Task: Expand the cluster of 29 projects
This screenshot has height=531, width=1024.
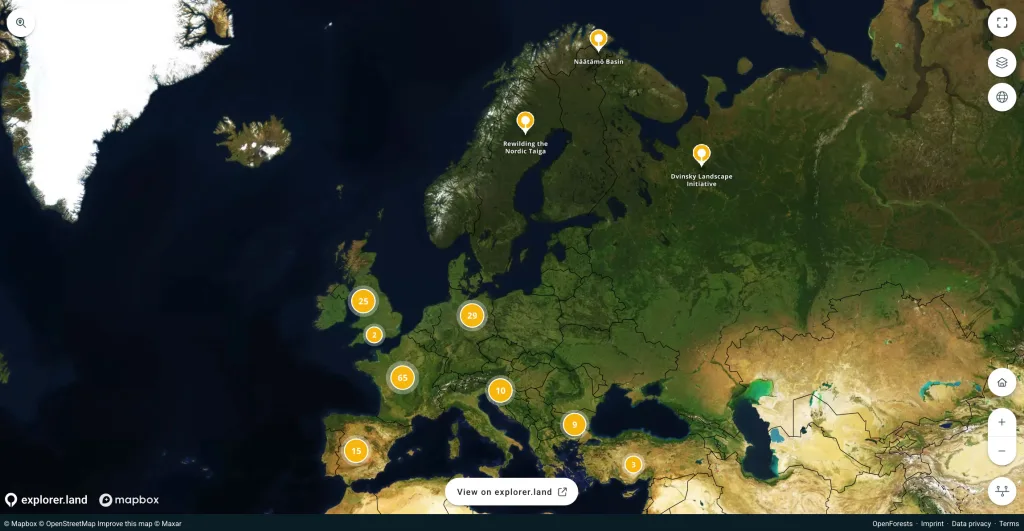Action: coord(472,315)
